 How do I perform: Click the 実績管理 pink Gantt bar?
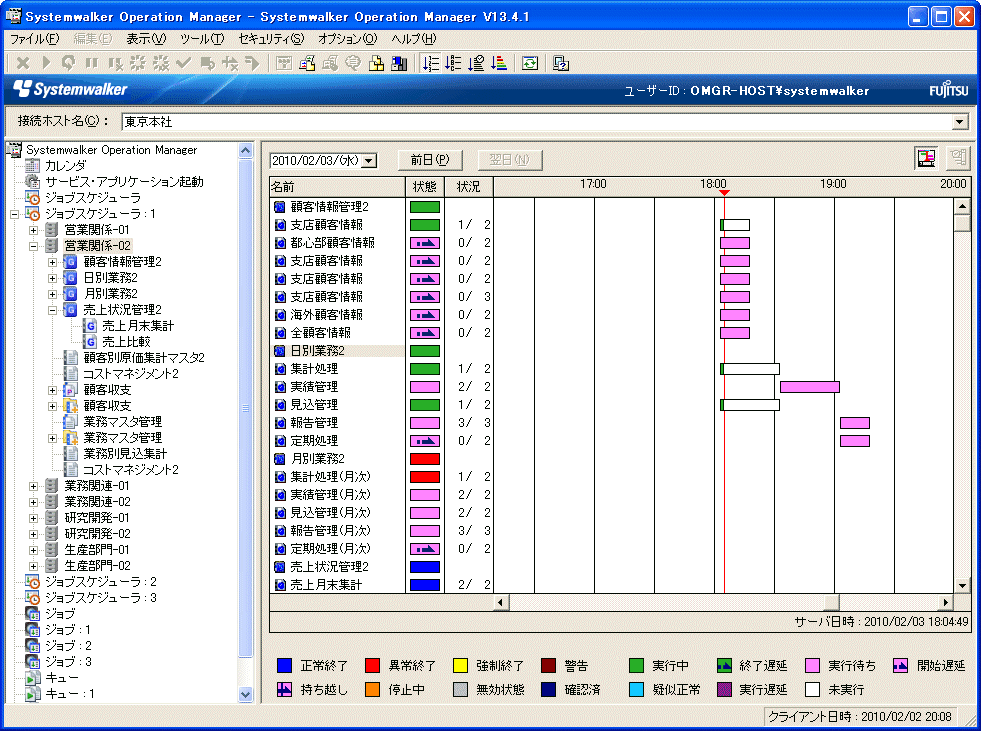coord(810,387)
